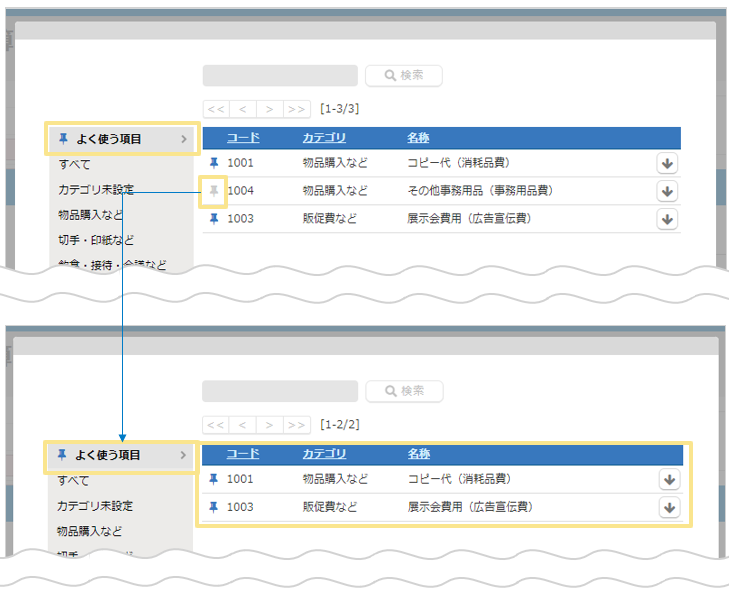Click the down arrow for その他事務用品 row

coord(668,191)
